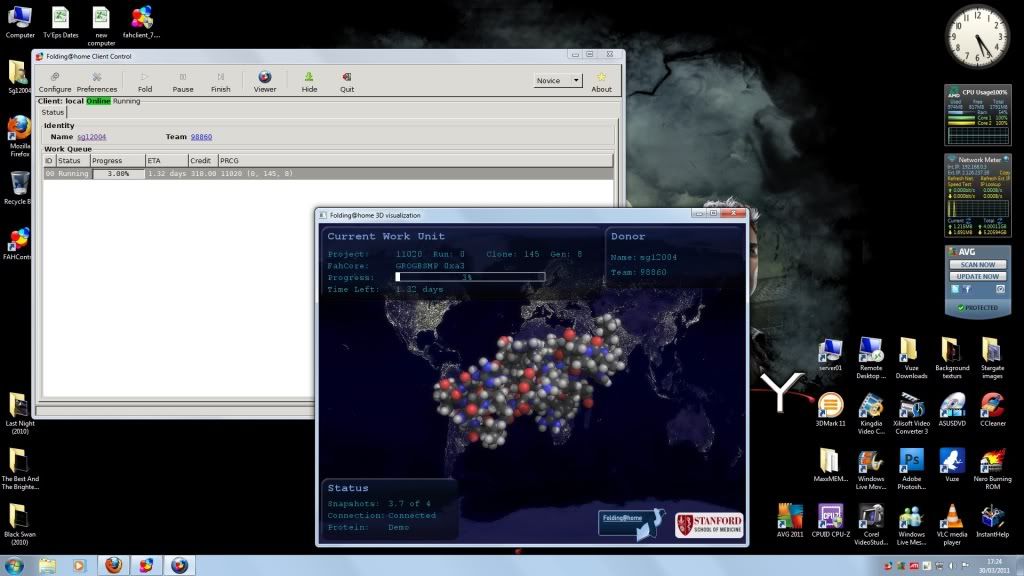The height and width of the screenshot is (576, 1024).
Task: Select the Remote Desktop shortcut
Action: 871,358
